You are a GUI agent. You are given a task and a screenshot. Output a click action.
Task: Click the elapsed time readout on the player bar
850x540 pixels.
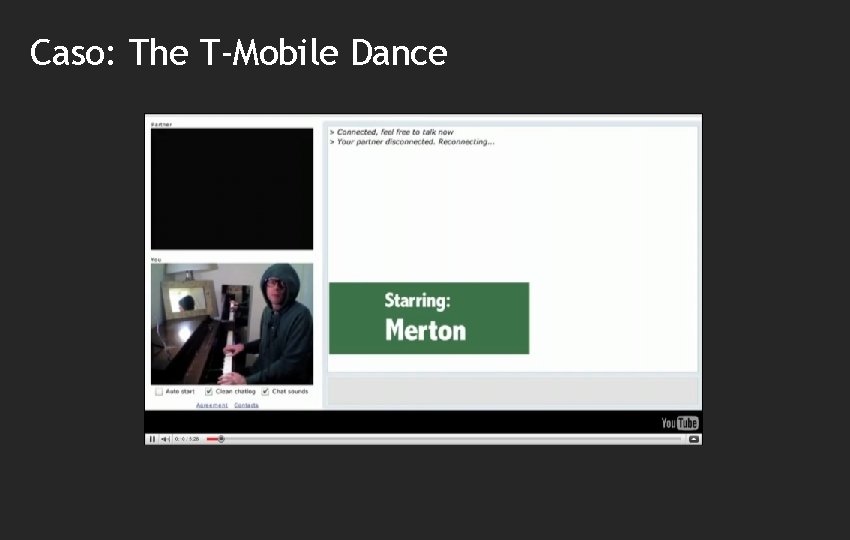click(x=187, y=439)
